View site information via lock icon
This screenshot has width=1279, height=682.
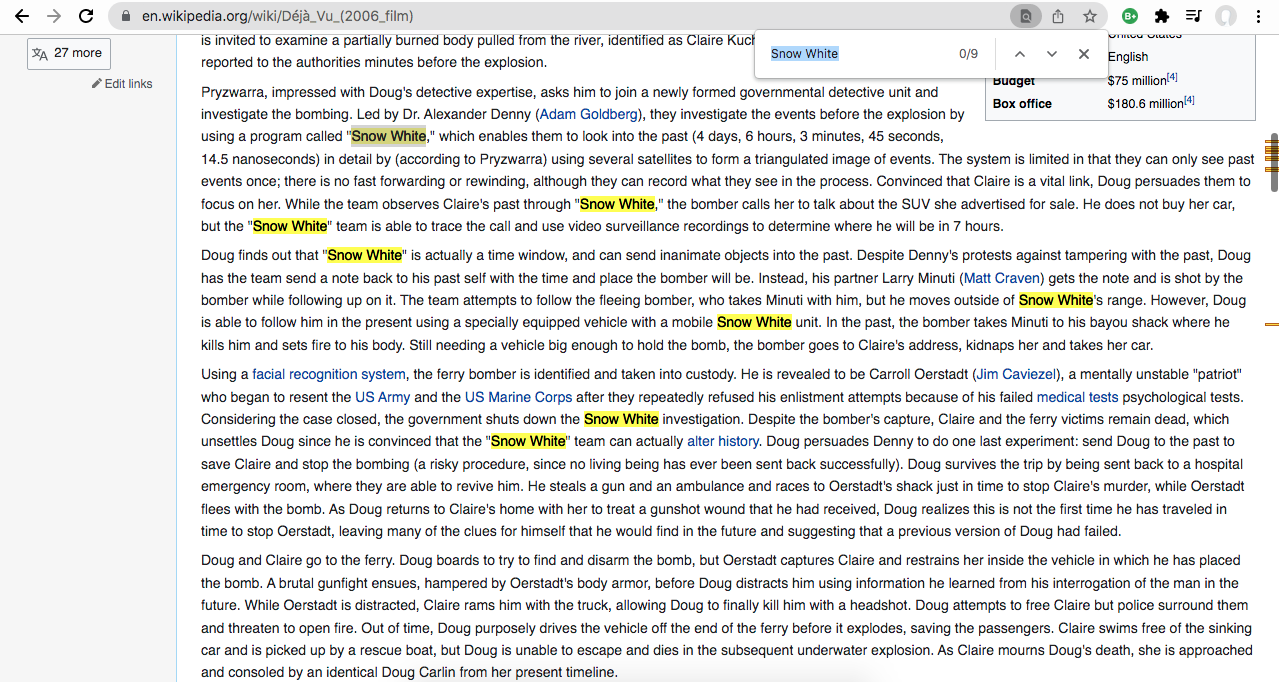click(x=126, y=16)
